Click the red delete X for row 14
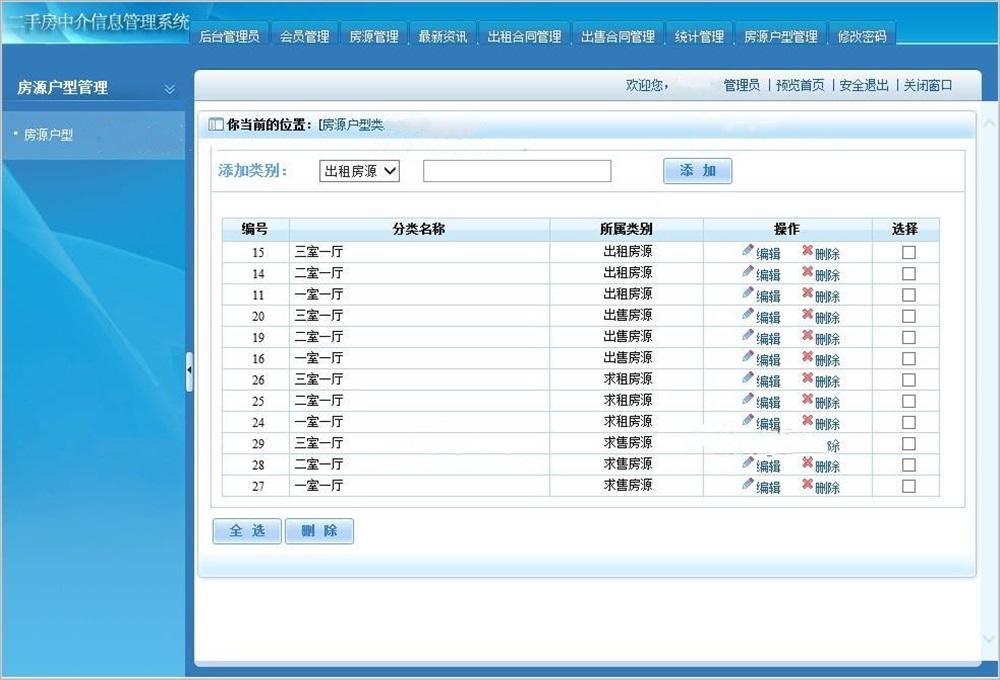This screenshot has height=680, width=1000. [x=807, y=271]
